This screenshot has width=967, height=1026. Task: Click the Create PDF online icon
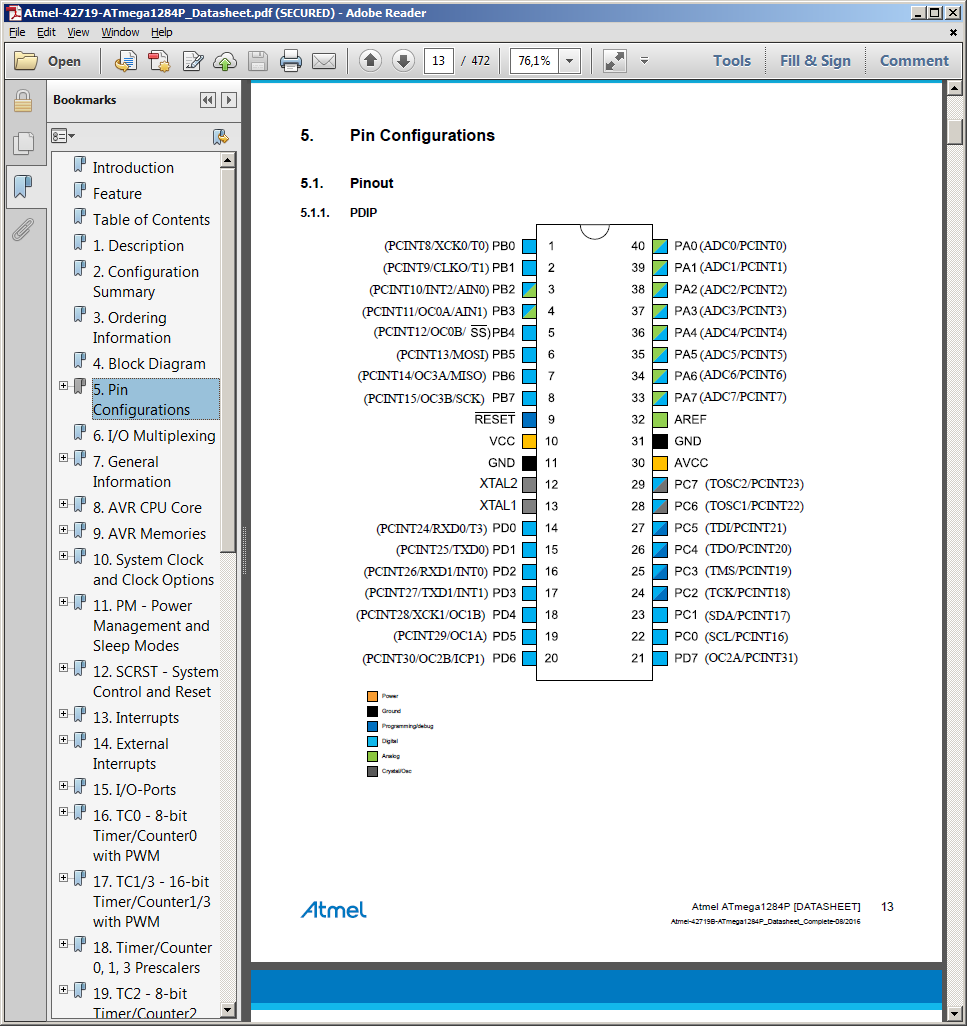pos(159,61)
